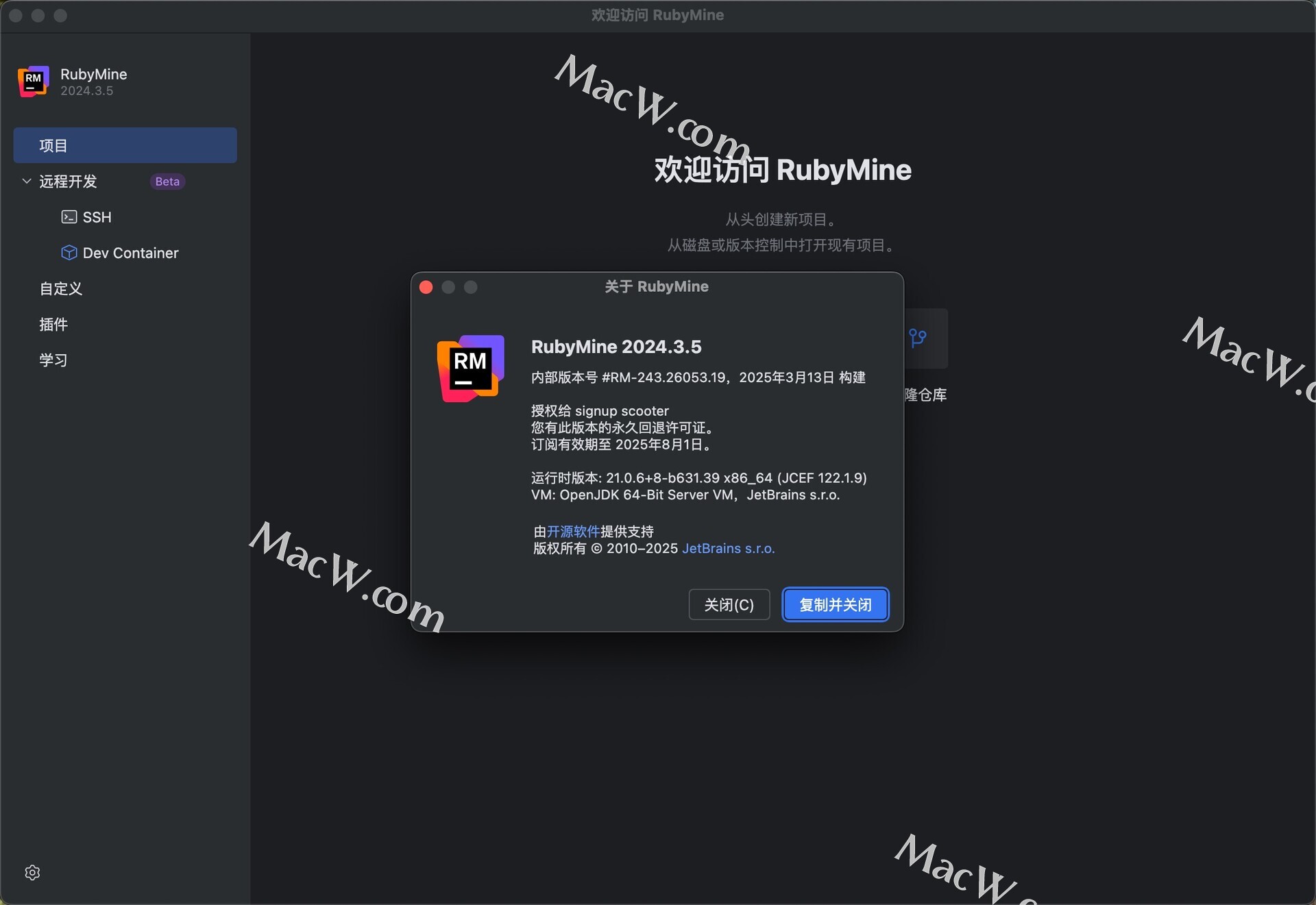
Task: Click the RubyMine logo in sidebar header
Action: (x=33, y=82)
